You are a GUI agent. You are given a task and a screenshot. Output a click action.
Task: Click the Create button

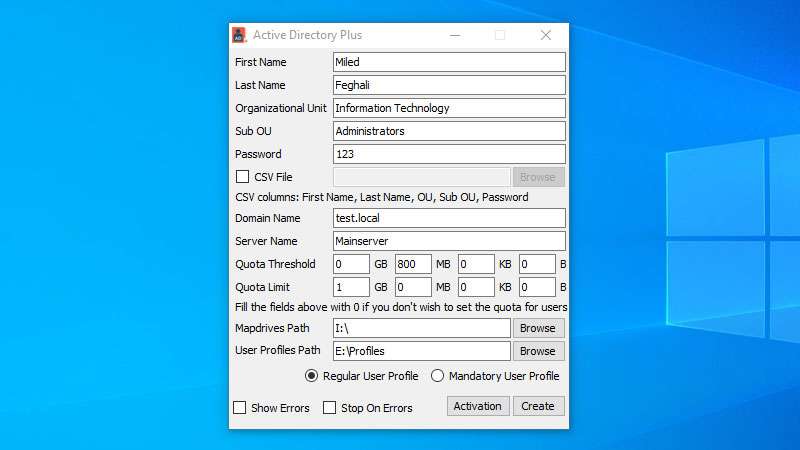[x=538, y=406]
